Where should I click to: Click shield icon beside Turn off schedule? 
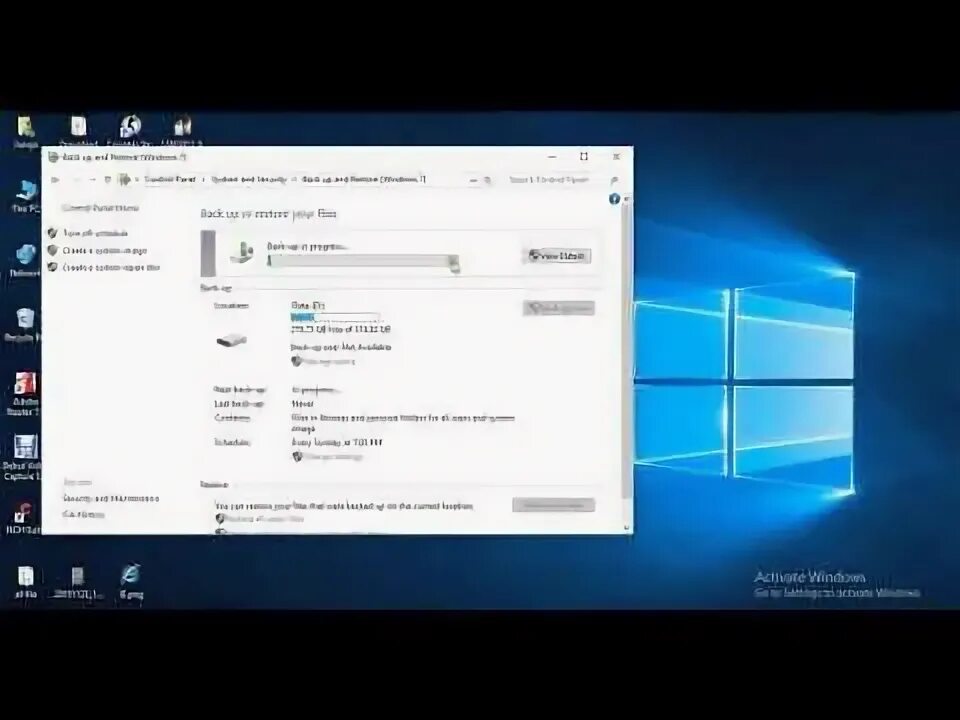(x=53, y=233)
